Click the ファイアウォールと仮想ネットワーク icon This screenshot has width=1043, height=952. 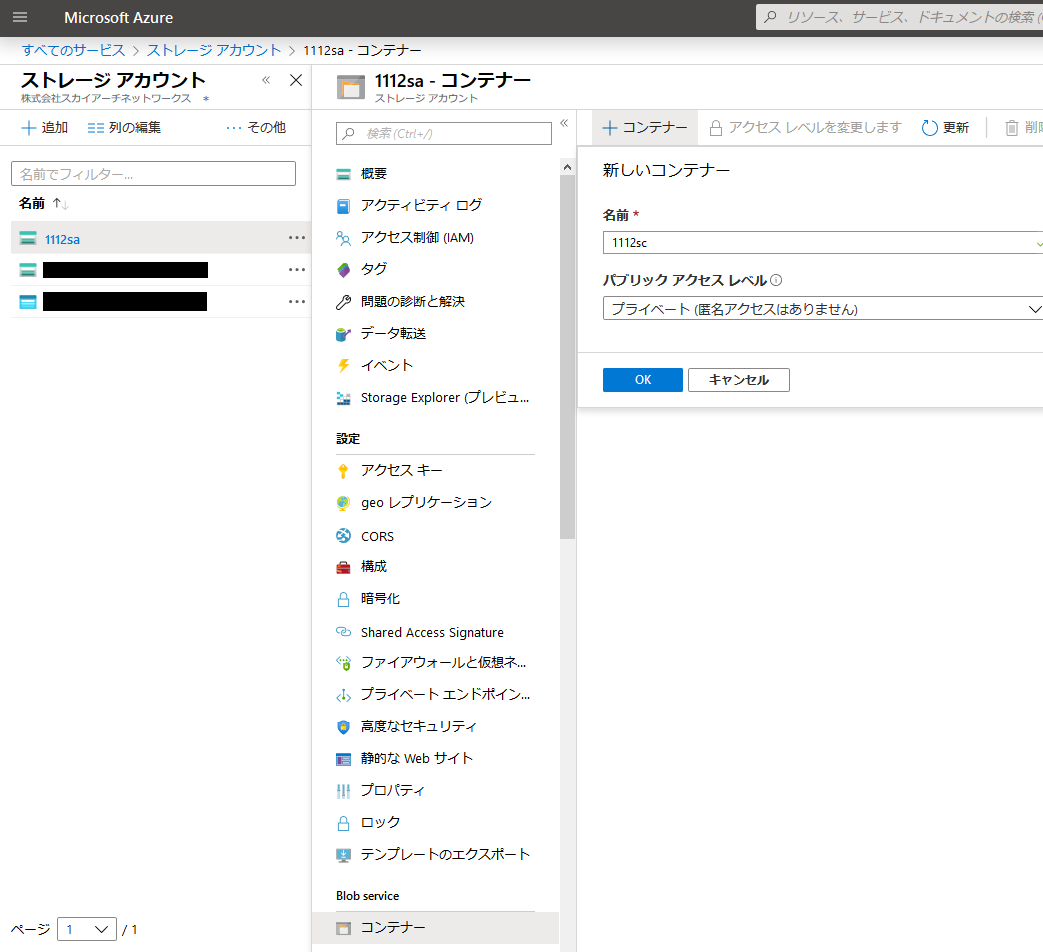pyautogui.click(x=343, y=663)
